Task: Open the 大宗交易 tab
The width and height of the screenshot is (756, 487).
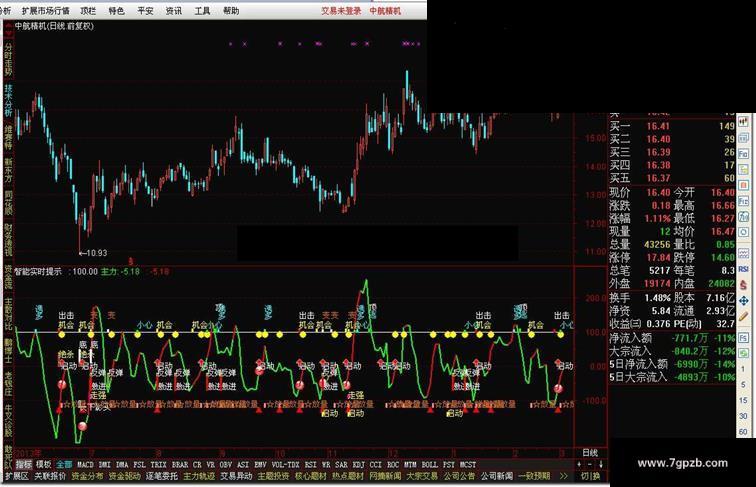Action: coord(422,476)
